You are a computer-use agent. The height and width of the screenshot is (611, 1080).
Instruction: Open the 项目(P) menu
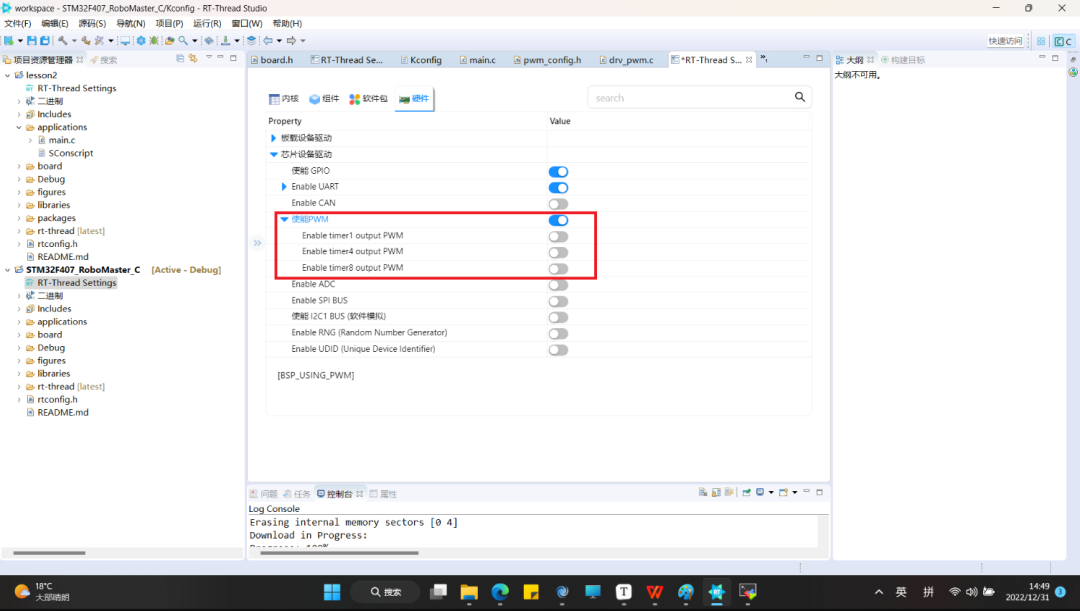point(169,23)
